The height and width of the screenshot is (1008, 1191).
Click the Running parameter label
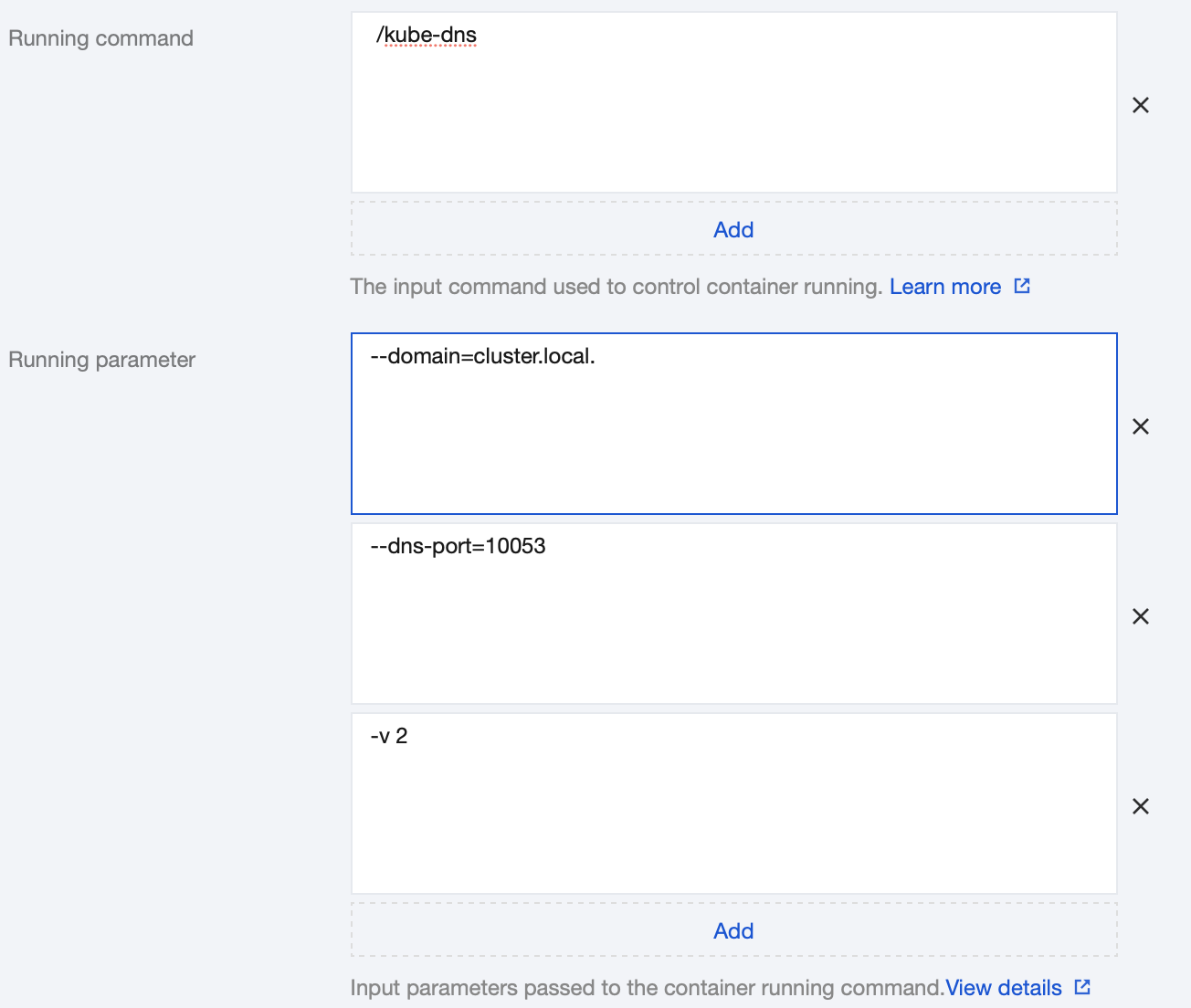pyautogui.click(x=101, y=360)
